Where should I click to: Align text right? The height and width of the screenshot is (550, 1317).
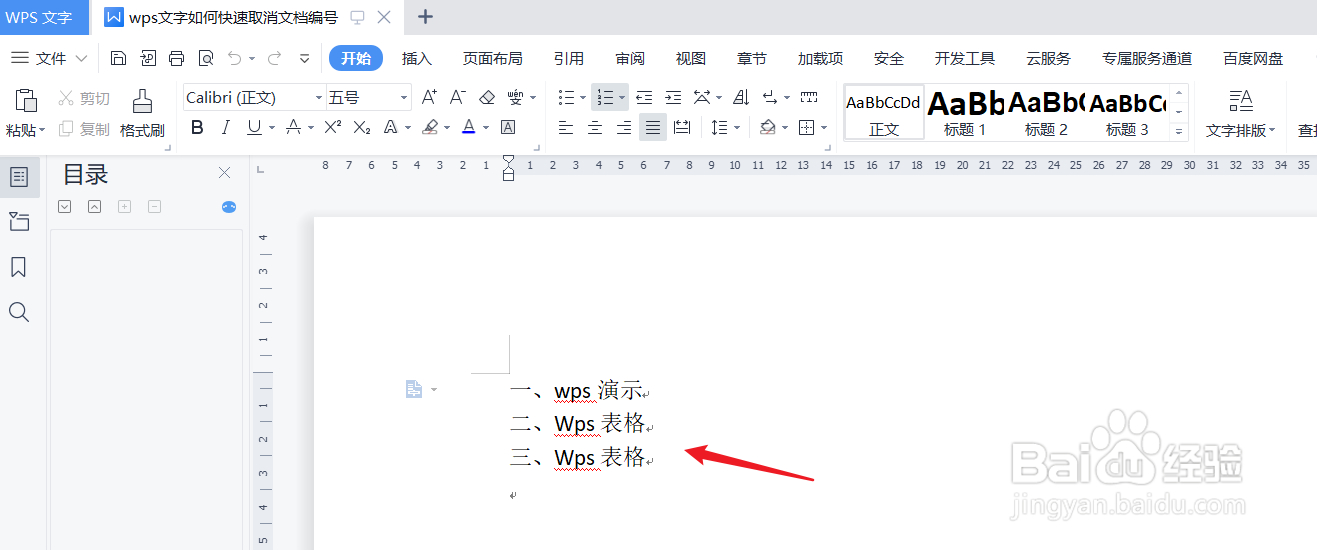(x=624, y=127)
